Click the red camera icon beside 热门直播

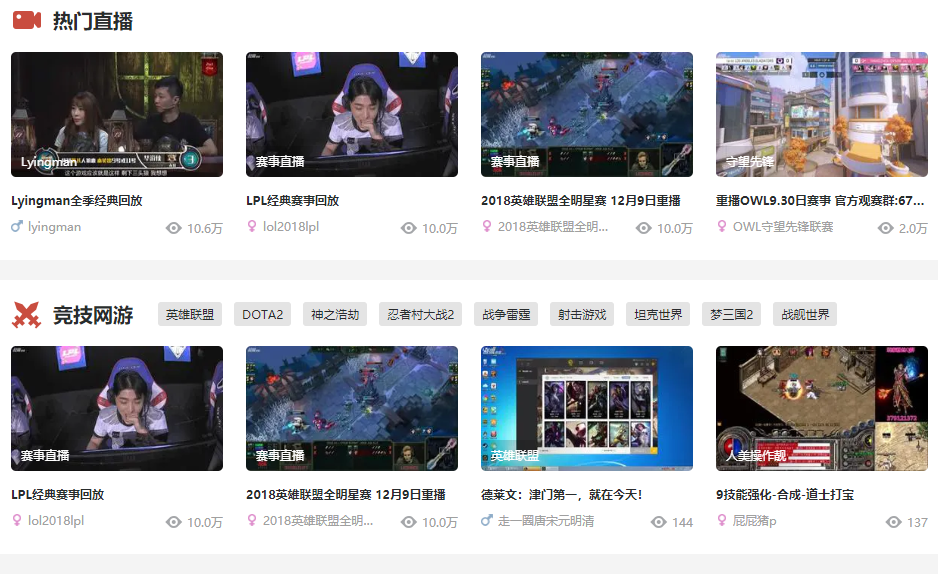pyautogui.click(x=27, y=20)
